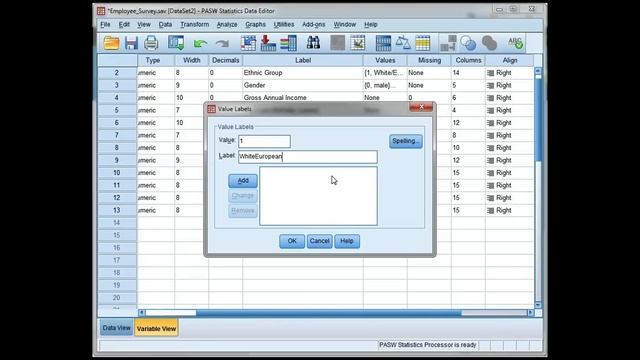Image resolution: width=640 pixels, height=360 pixels.
Task: Click the Use variable sets circles icon
Action: point(468,43)
